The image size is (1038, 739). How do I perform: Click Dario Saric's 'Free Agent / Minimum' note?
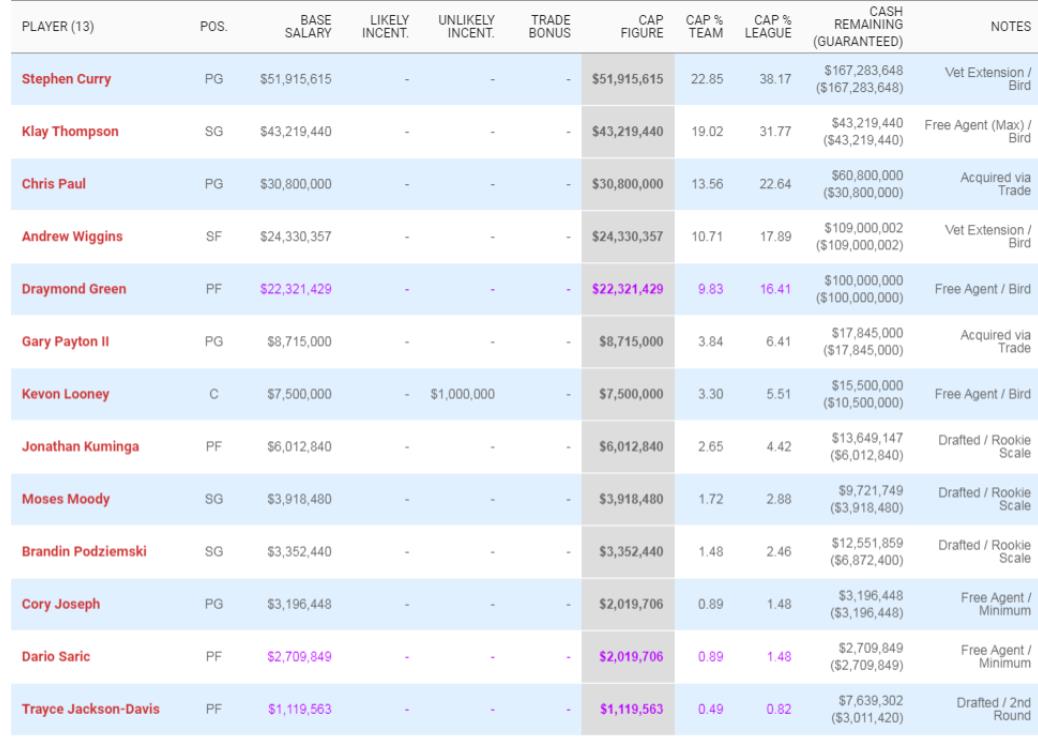pos(996,656)
